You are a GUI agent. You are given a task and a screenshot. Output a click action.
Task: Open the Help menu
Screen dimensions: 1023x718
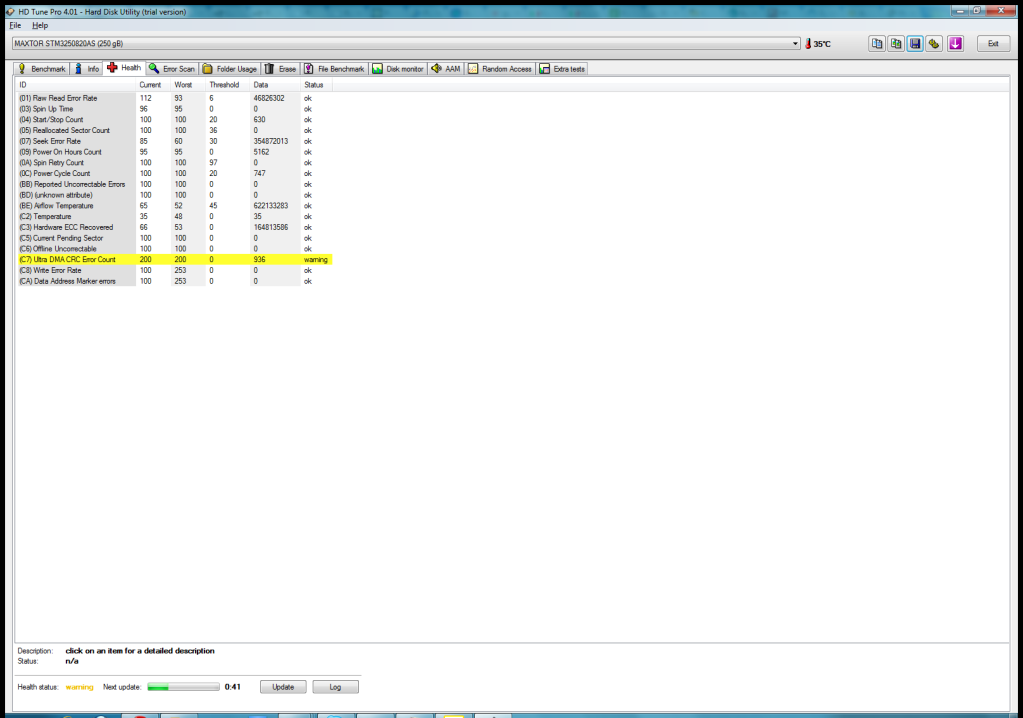[x=40, y=25]
